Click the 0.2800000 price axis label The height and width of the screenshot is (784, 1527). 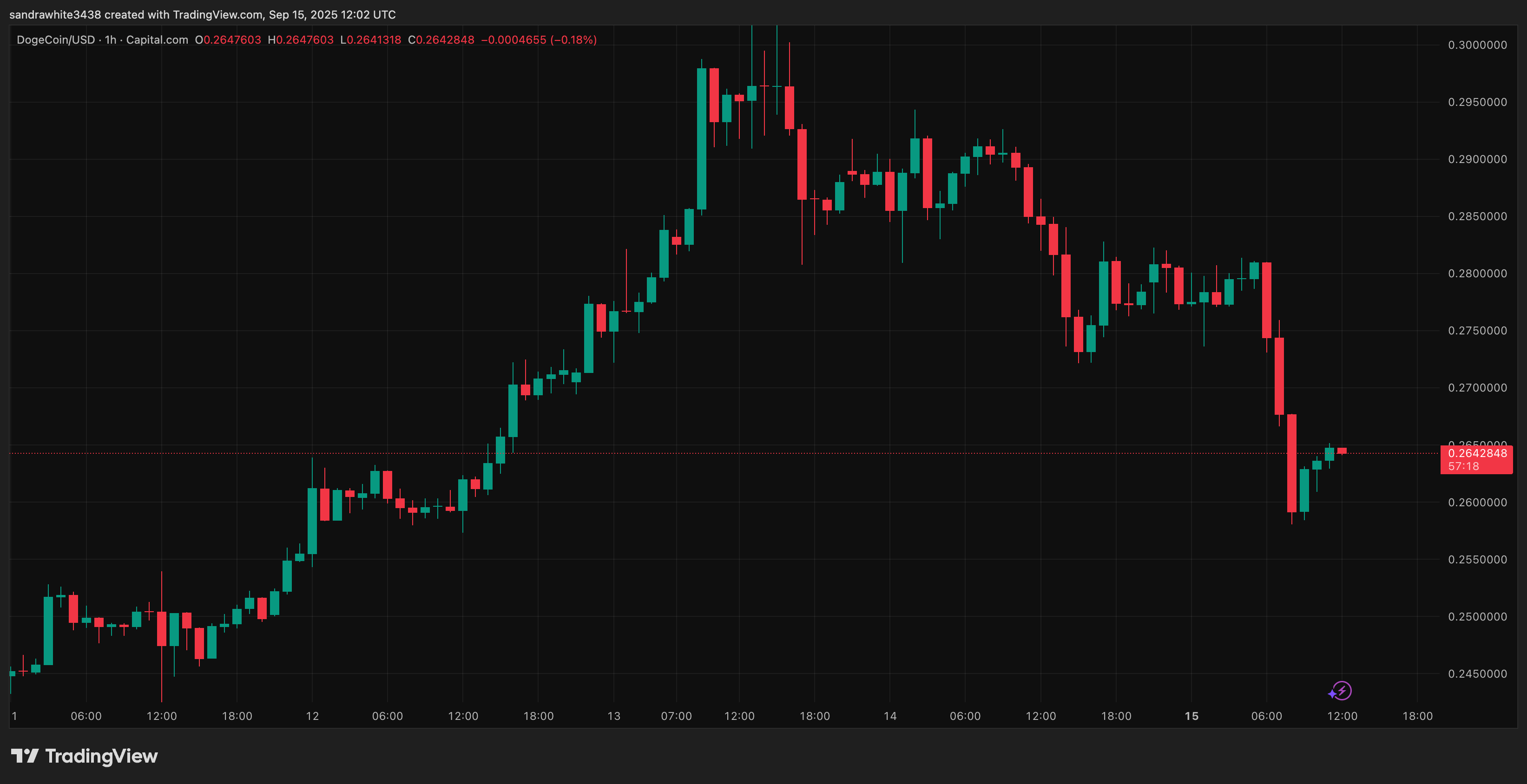(x=1477, y=274)
